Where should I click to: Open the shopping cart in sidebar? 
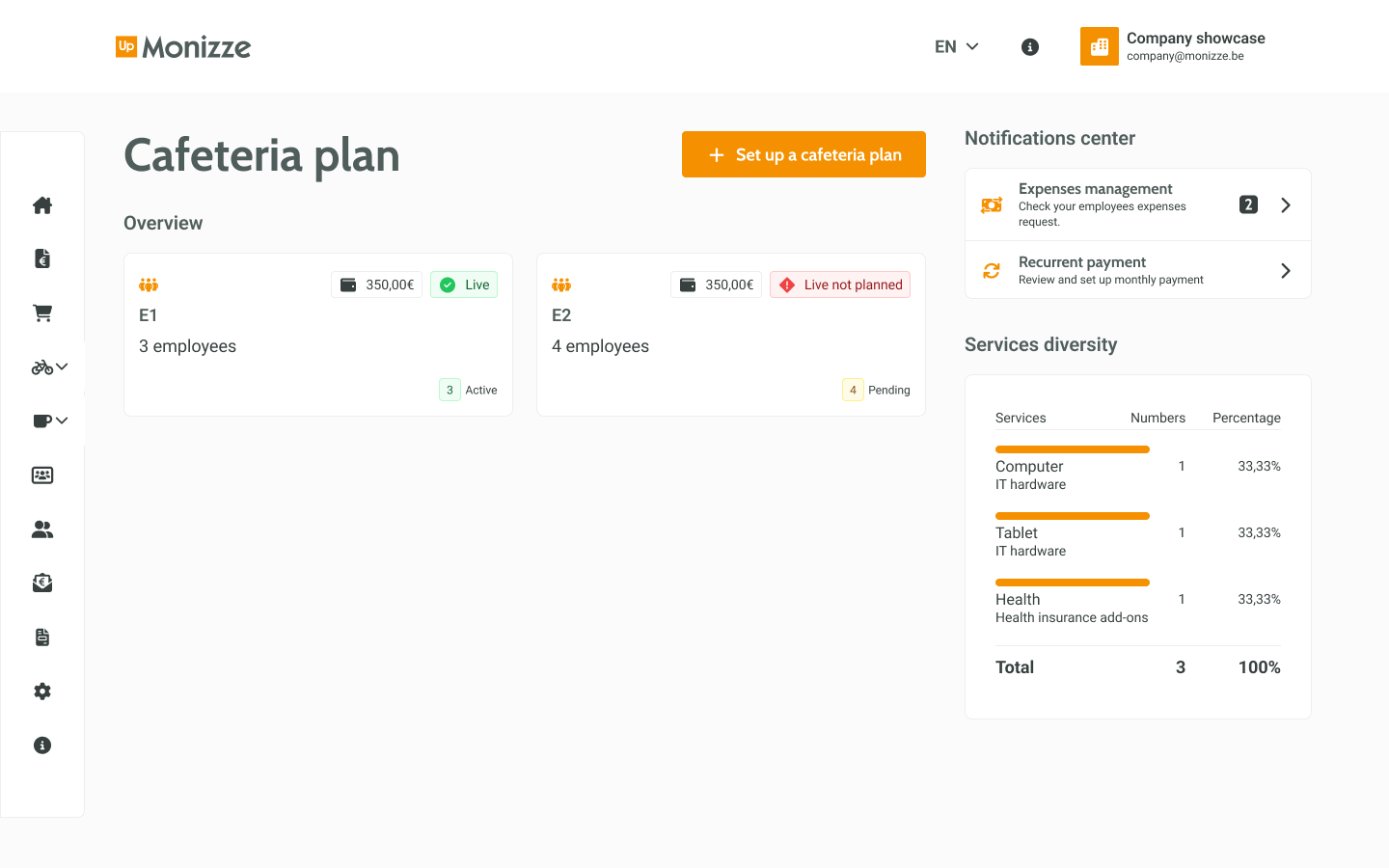pyautogui.click(x=42, y=313)
